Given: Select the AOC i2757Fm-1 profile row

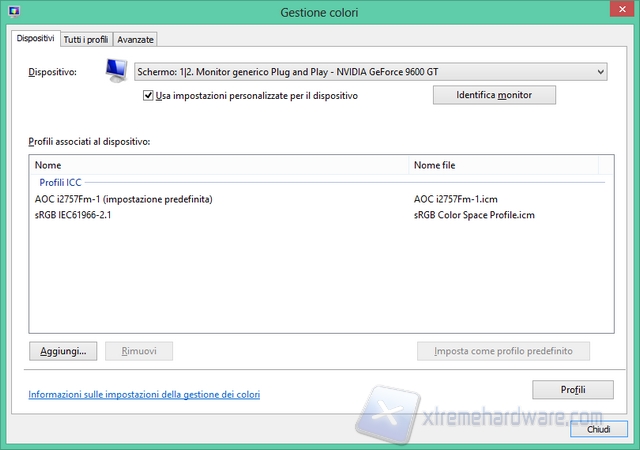Looking at the screenshot, I should click(x=124, y=199).
